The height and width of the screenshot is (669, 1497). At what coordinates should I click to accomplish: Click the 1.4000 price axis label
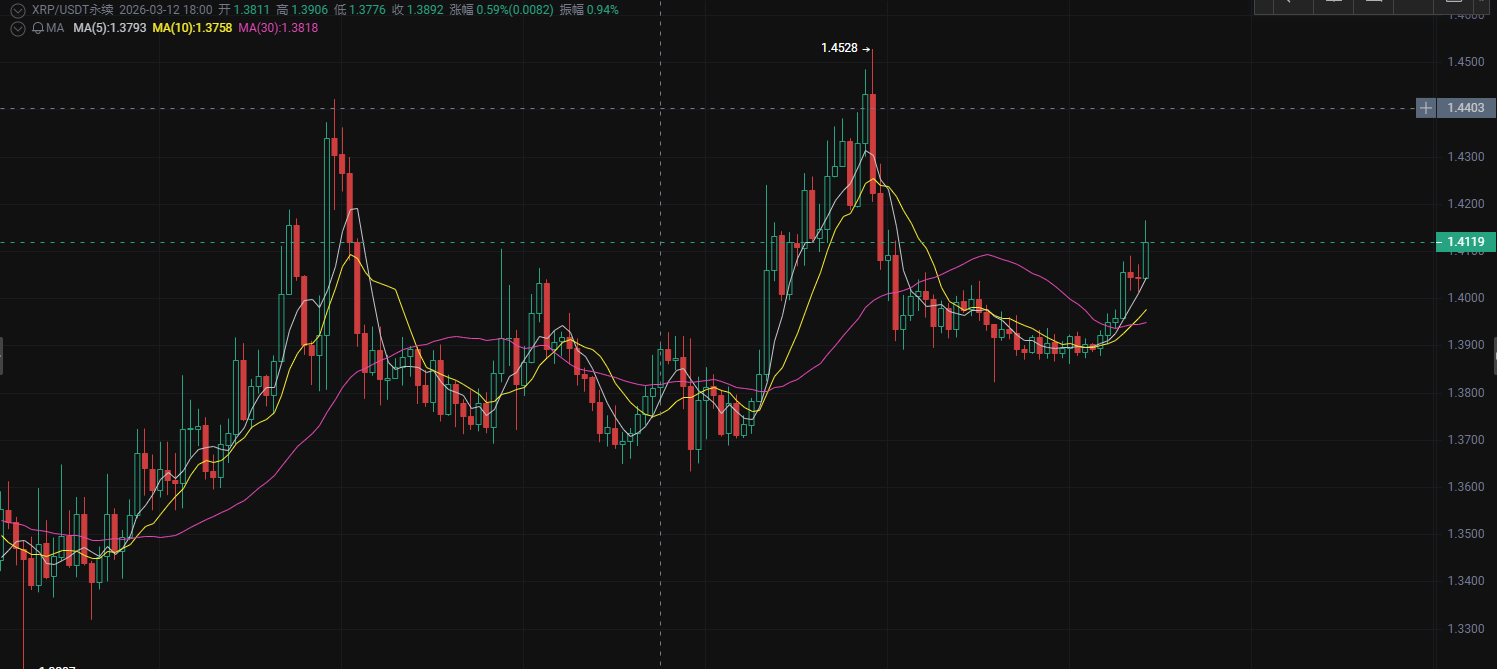coord(1465,298)
